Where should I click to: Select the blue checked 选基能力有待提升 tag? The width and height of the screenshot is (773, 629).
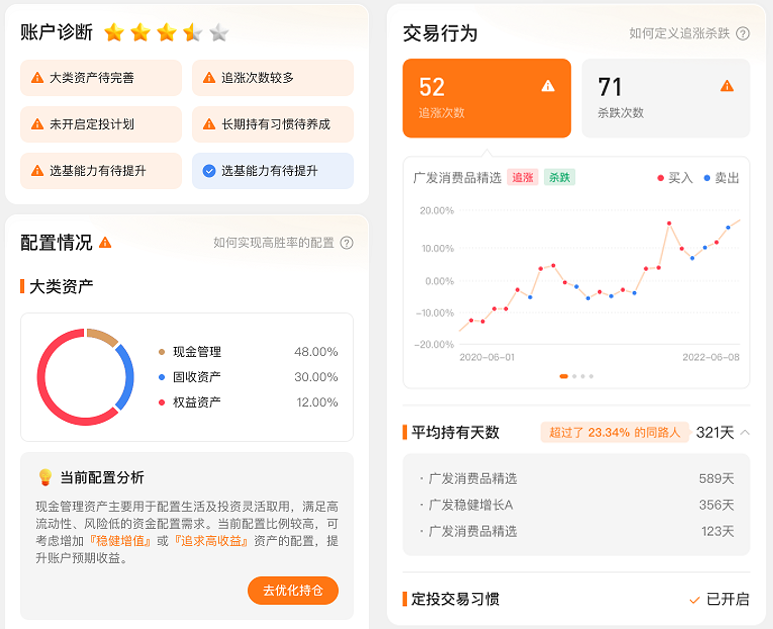tap(272, 171)
